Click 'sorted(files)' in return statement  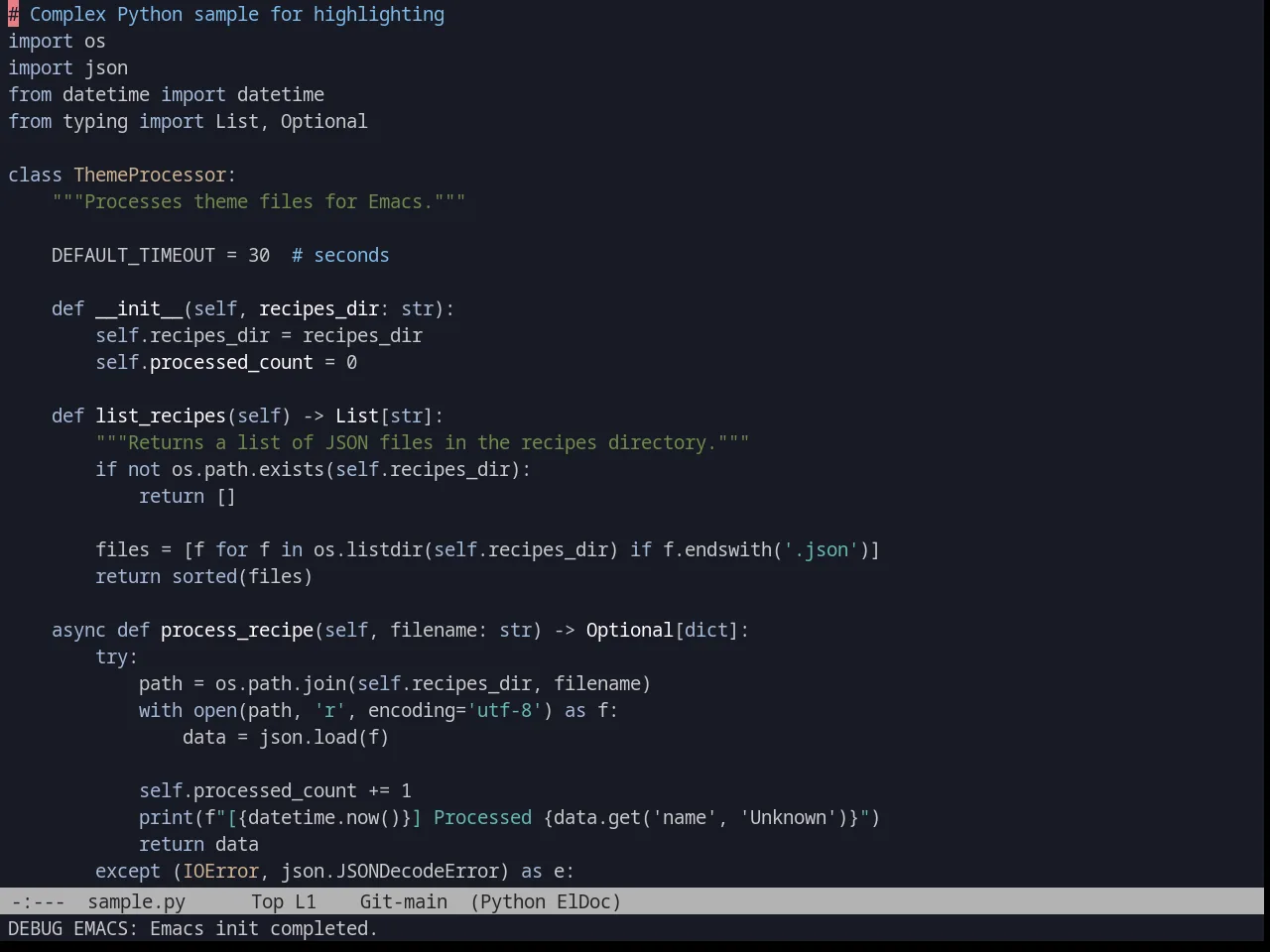(x=242, y=576)
